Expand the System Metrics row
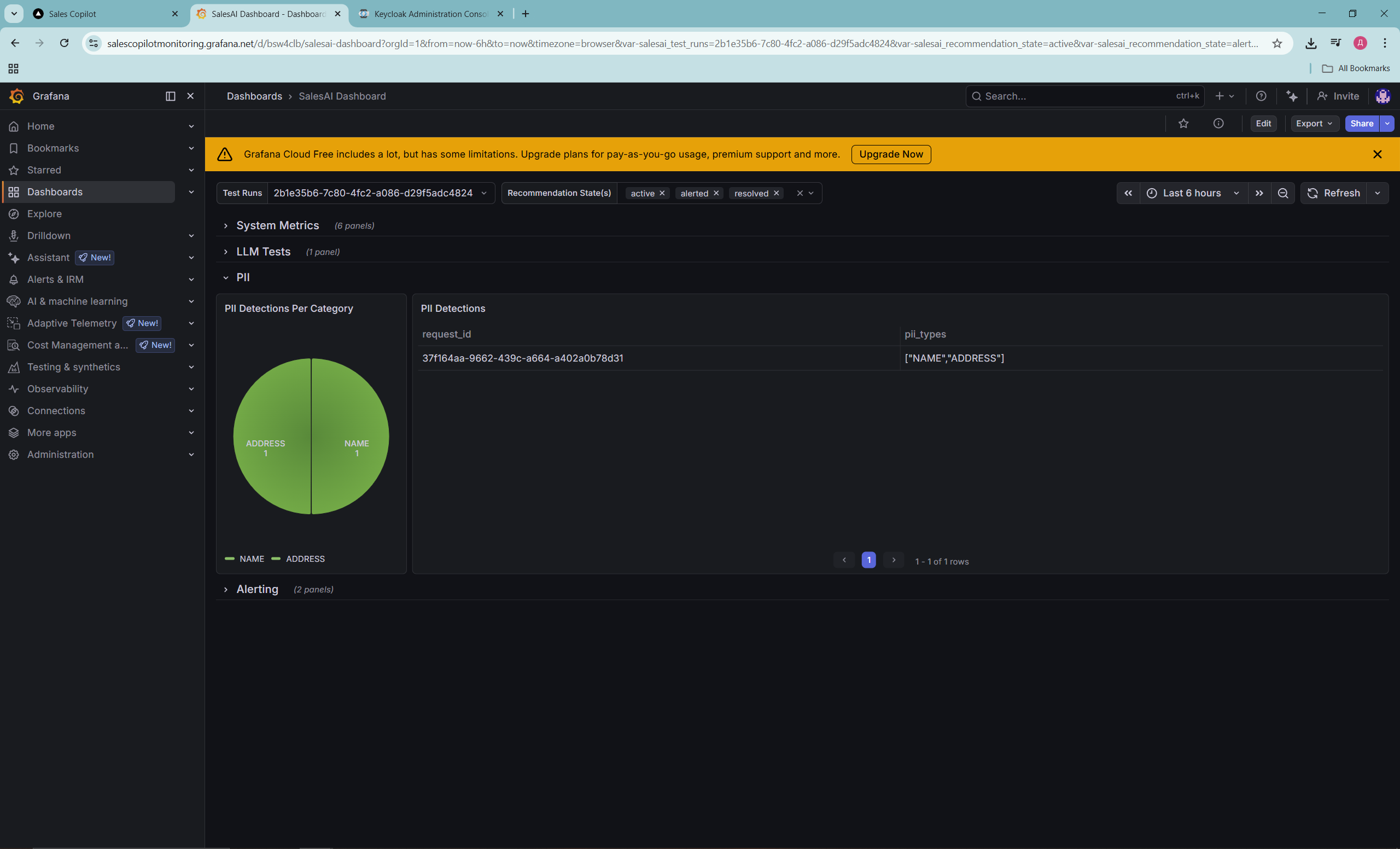The width and height of the screenshot is (1400, 849). (277, 225)
